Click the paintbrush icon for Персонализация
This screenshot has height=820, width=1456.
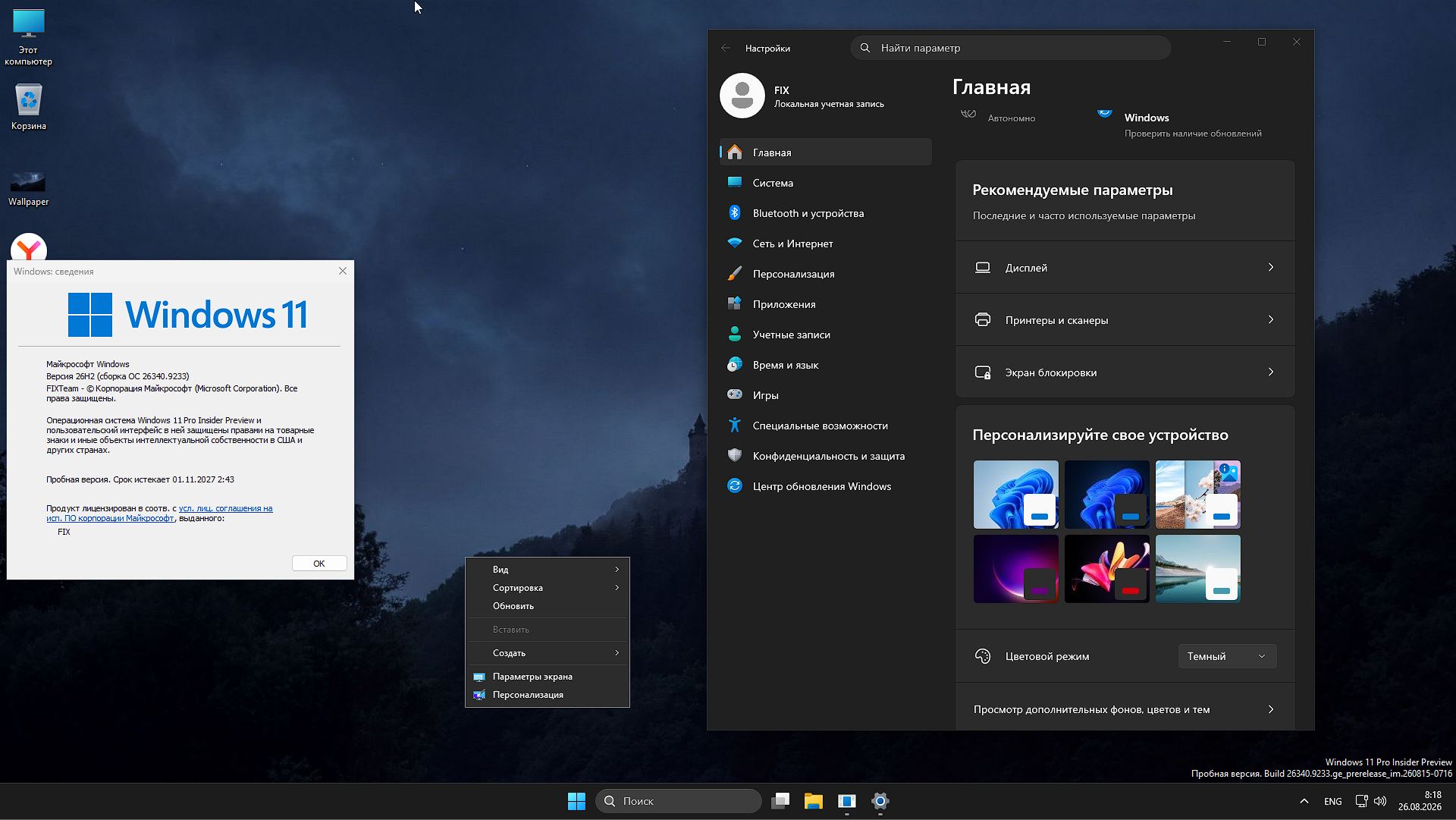(x=734, y=274)
